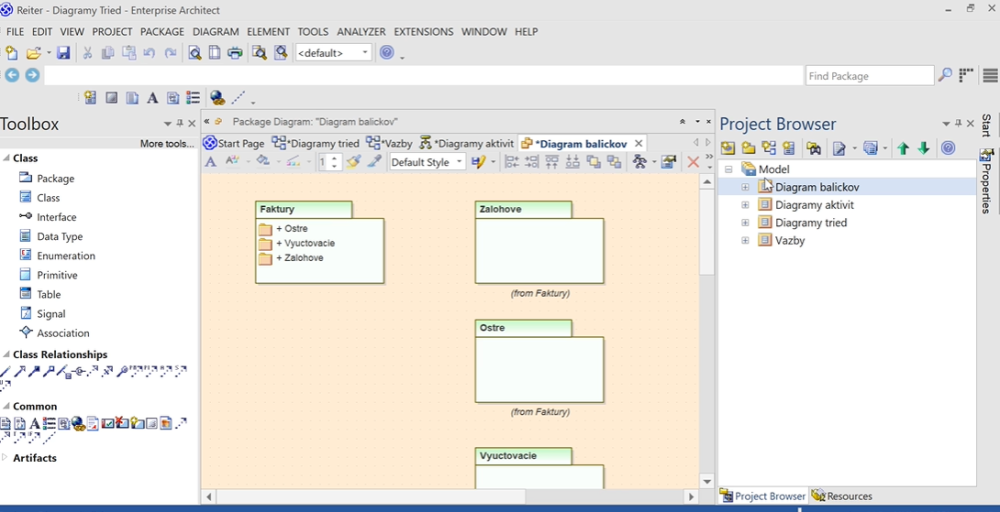
Task: Pin the Project Browser panel
Action: point(958,124)
